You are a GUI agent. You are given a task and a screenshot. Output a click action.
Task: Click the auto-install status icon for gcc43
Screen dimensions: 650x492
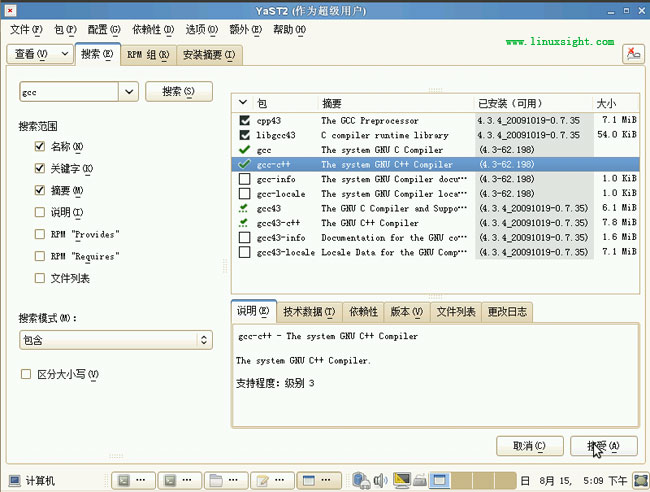tap(244, 208)
